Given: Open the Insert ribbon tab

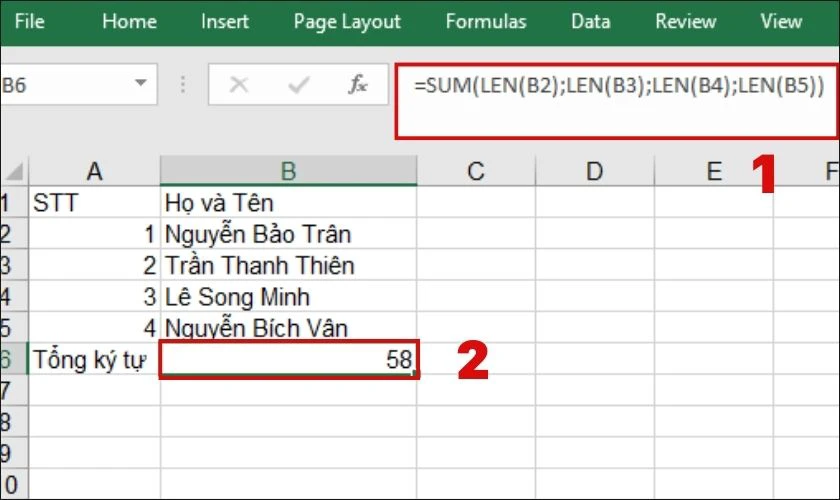Looking at the screenshot, I should (224, 21).
